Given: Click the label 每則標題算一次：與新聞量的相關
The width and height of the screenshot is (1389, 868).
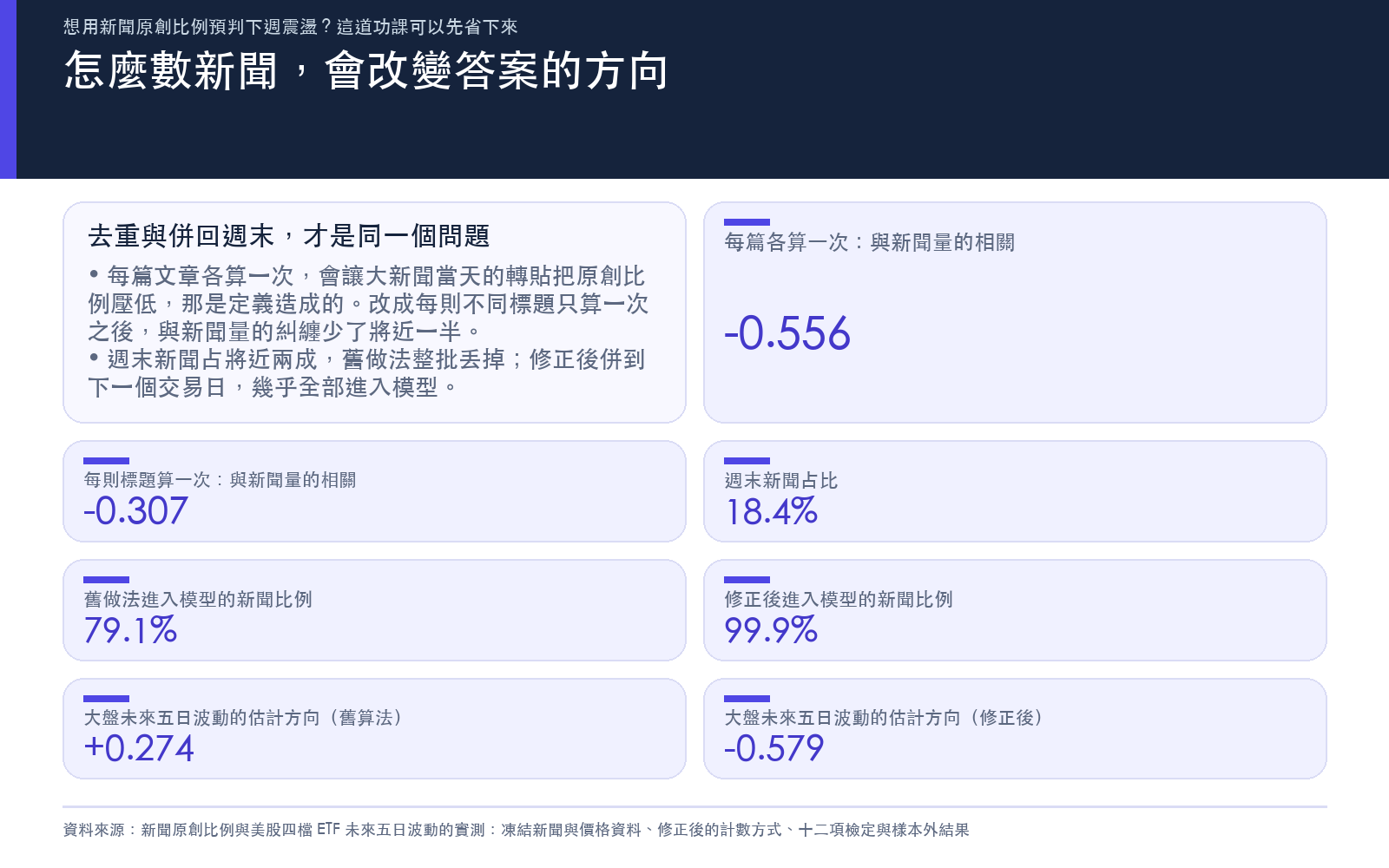Looking at the screenshot, I should pyautogui.click(x=220, y=480).
